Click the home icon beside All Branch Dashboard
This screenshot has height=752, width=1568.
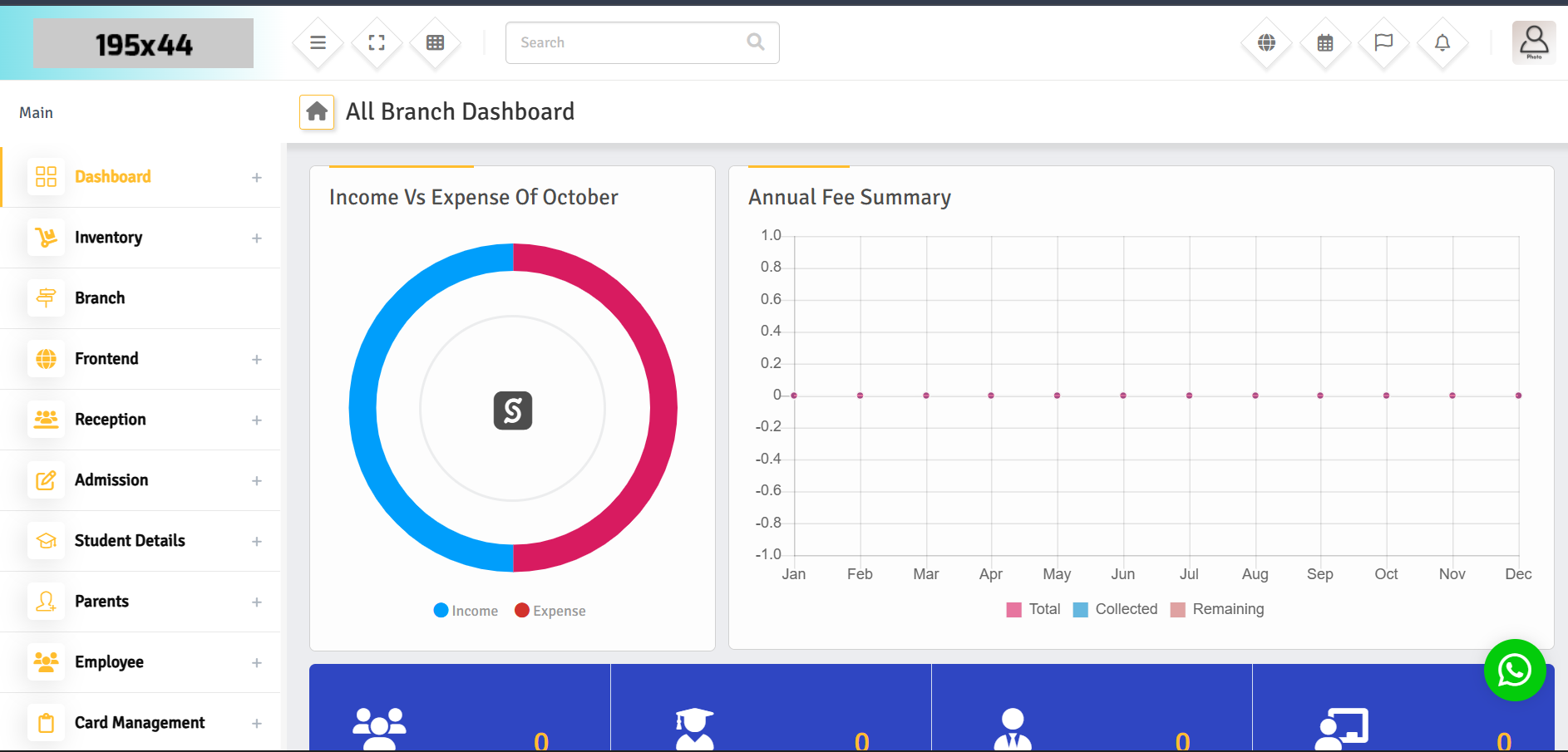click(317, 111)
